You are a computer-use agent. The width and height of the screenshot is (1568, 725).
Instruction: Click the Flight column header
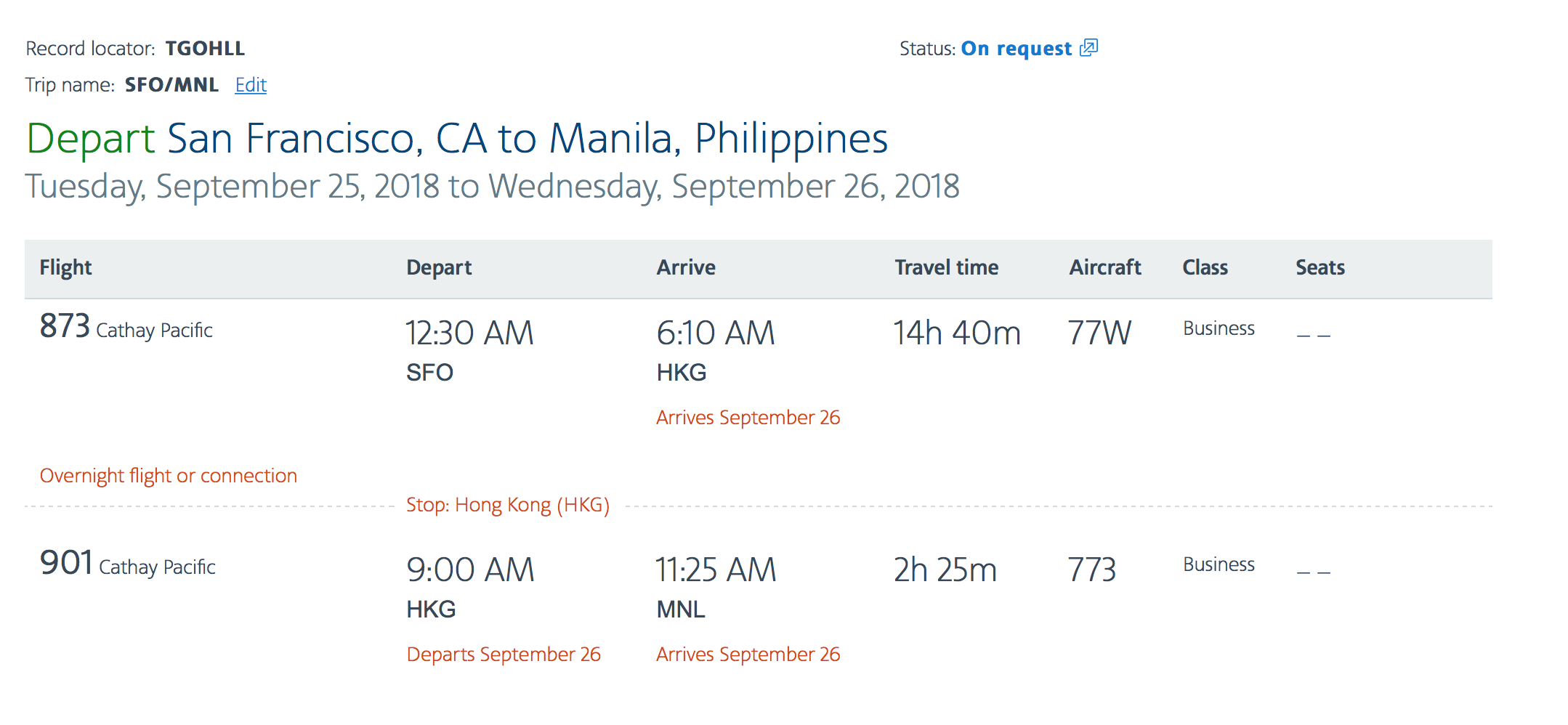click(x=65, y=267)
